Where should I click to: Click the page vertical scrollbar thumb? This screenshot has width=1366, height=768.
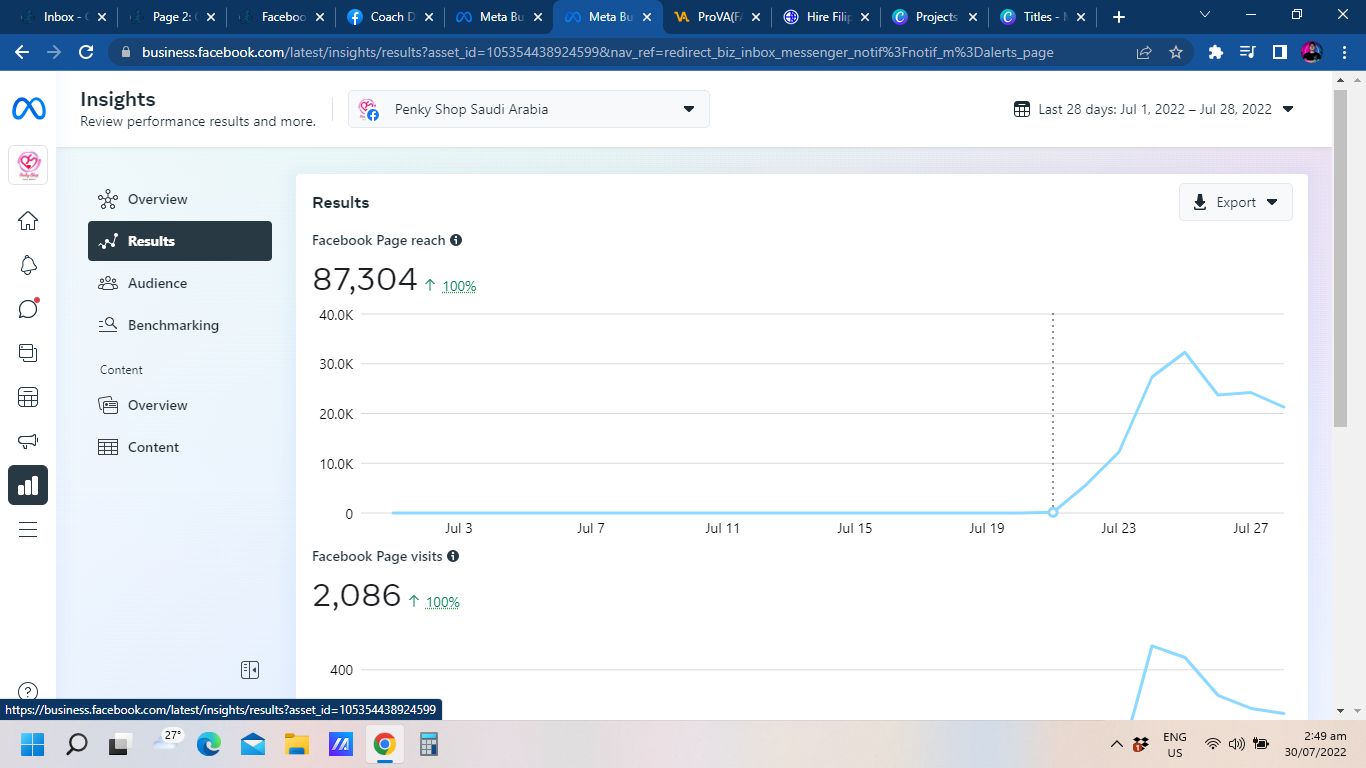1341,260
